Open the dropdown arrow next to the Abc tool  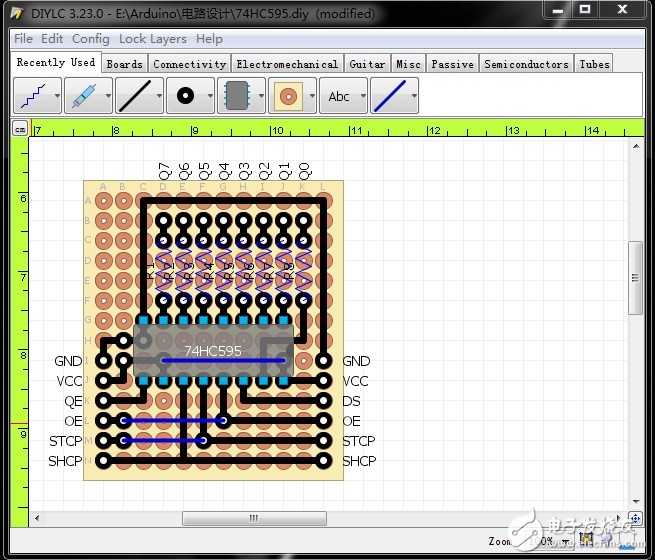pos(363,96)
